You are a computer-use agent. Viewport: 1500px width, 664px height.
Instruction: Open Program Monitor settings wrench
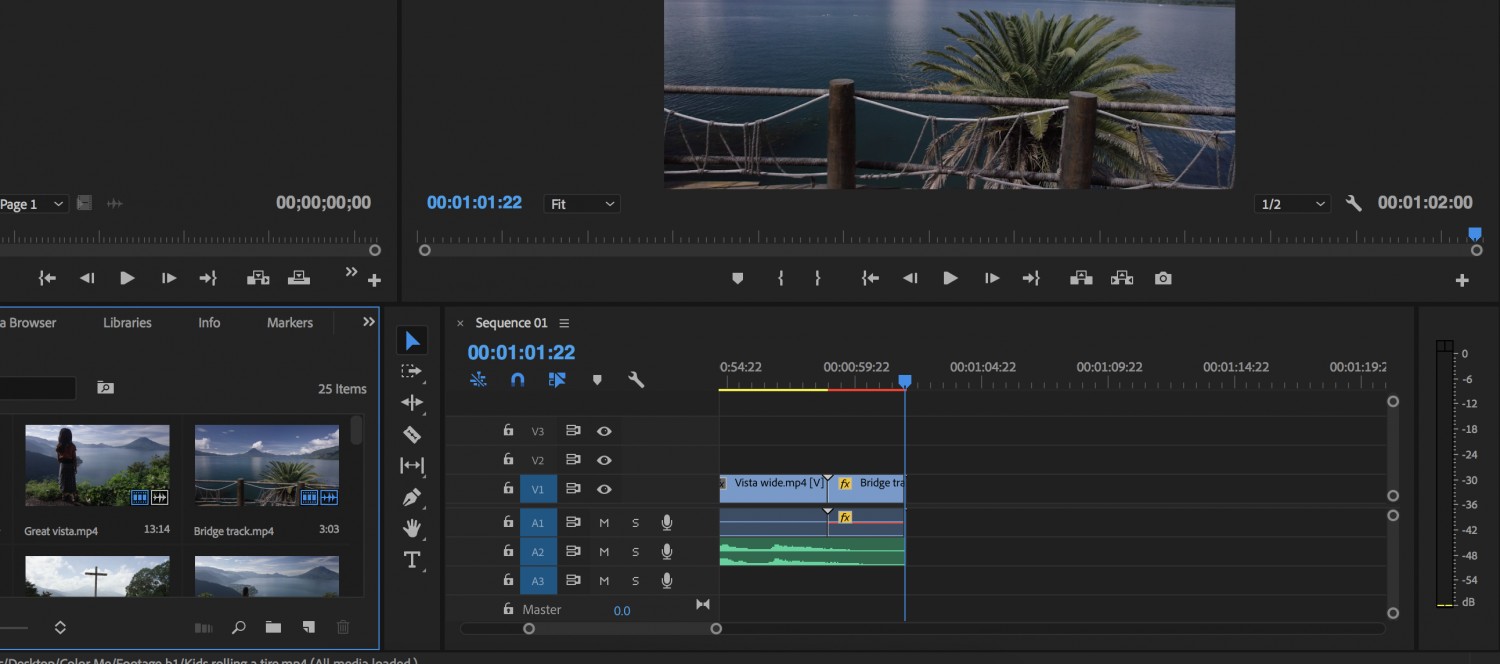[1354, 203]
